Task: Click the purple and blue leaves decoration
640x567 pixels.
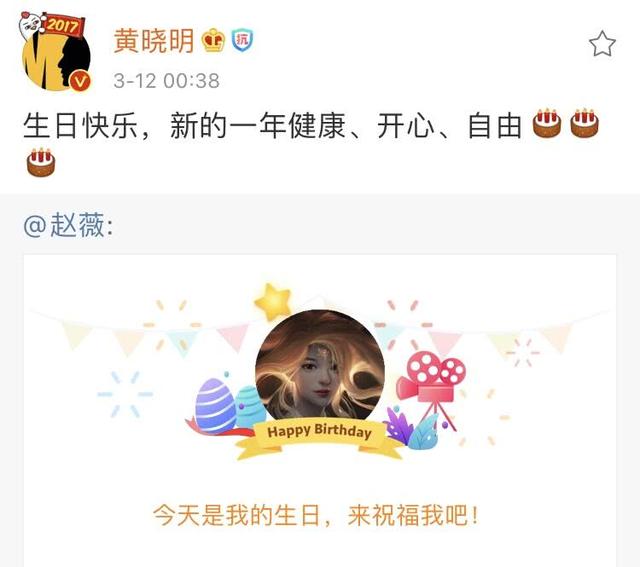Action: pos(411,428)
